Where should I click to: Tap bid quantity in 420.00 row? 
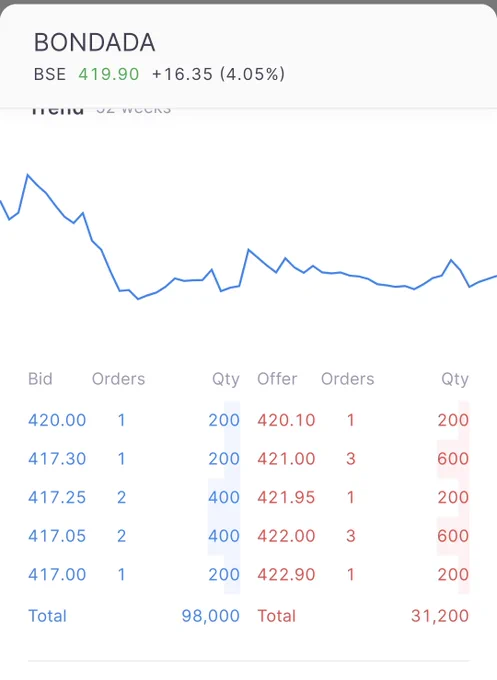(x=224, y=420)
